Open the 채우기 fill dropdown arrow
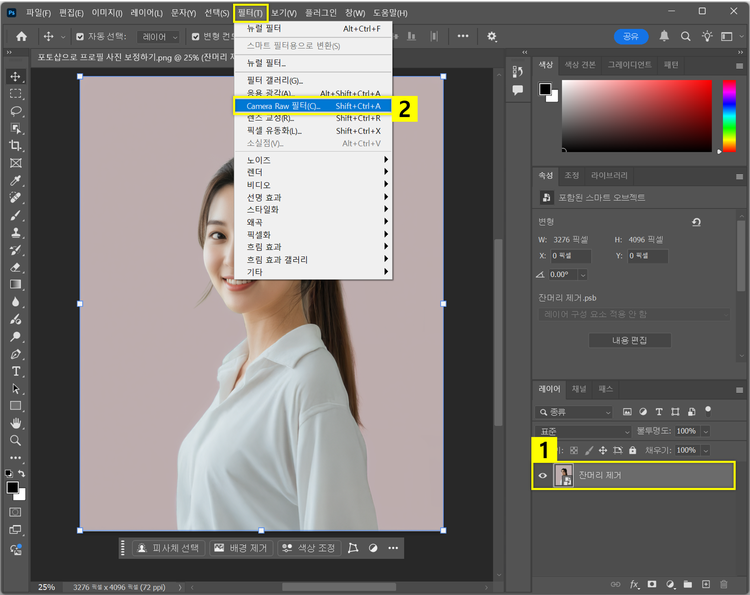Screen dimensions: 750x595 click(706, 451)
